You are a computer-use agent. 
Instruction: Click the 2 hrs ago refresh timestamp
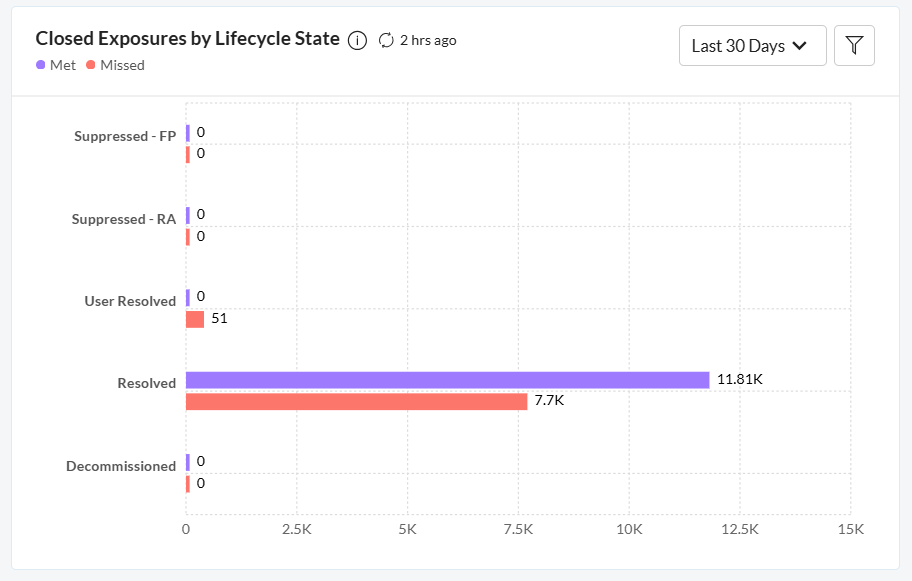point(428,41)
